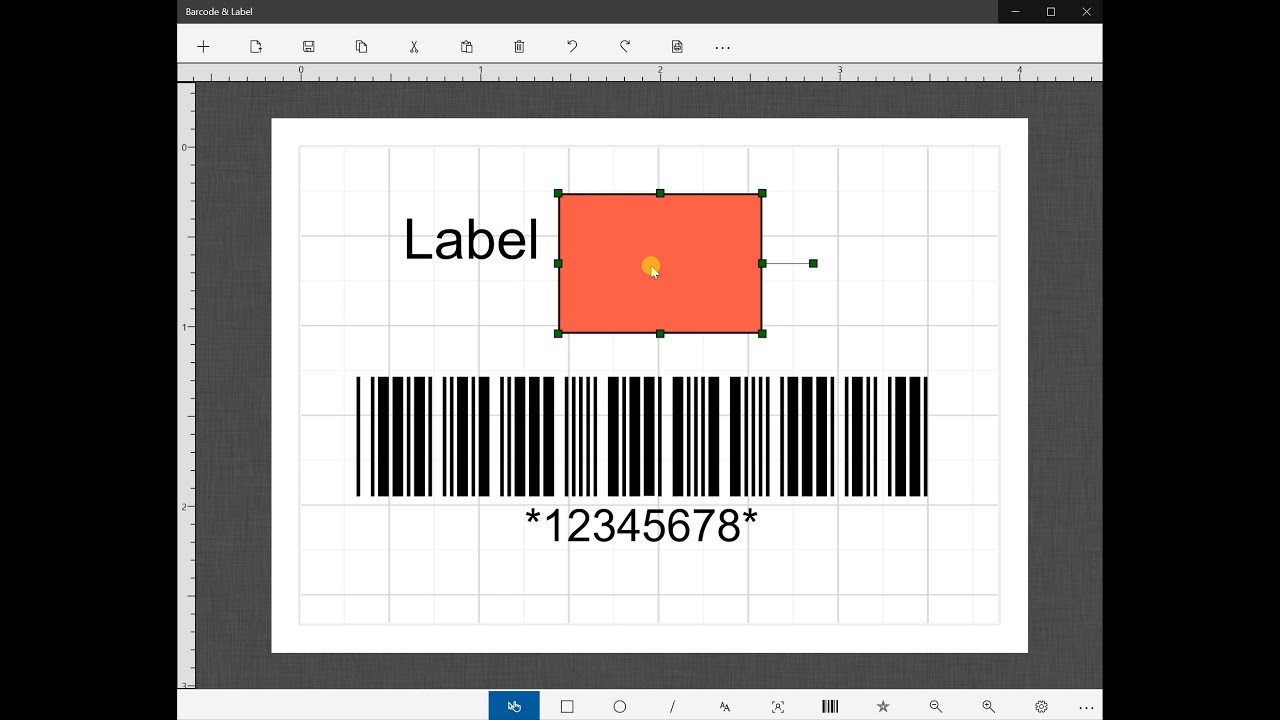Click the Paste clipboard icon
1280x720 pixels.
pyautogui.click(x=467, y=47)
